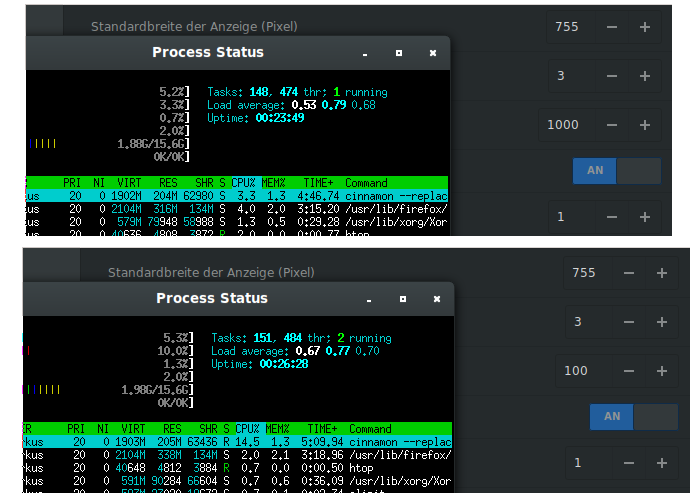Viewport: 700px width, 500px height.
Task: Select the cinnamon process row with time 5:09.94
Action: pyautogui.click(x=238, y=442)
